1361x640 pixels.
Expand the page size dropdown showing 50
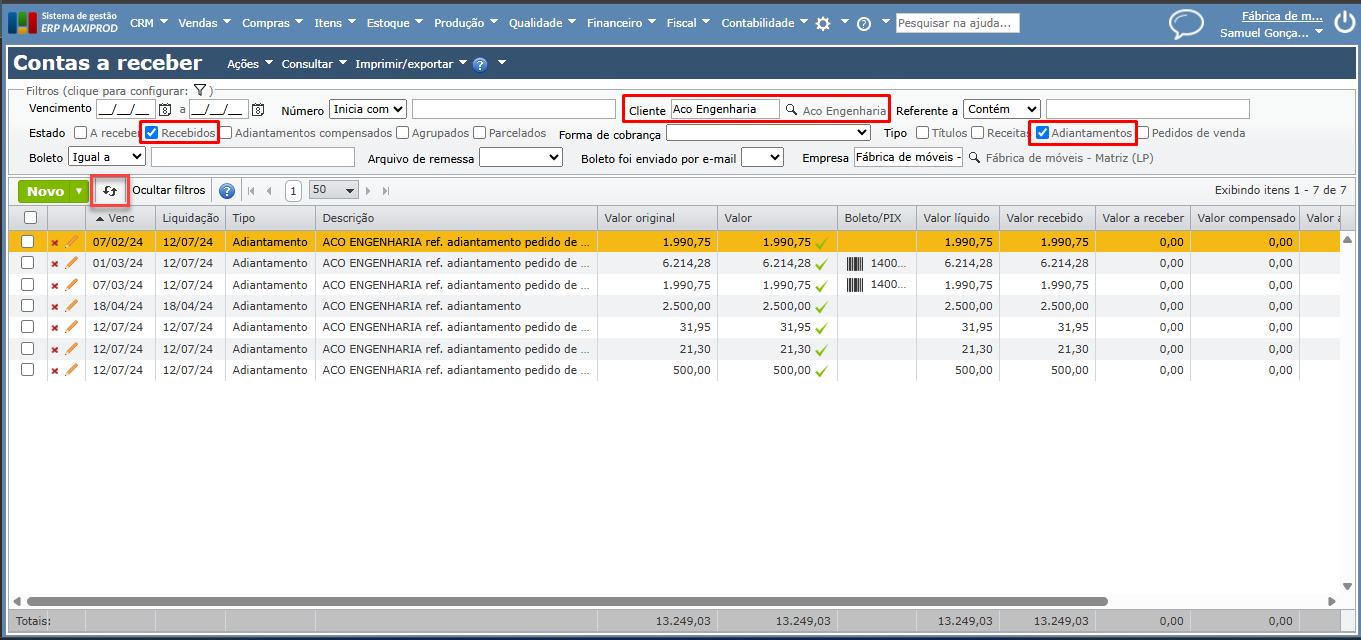pos(334,190)
